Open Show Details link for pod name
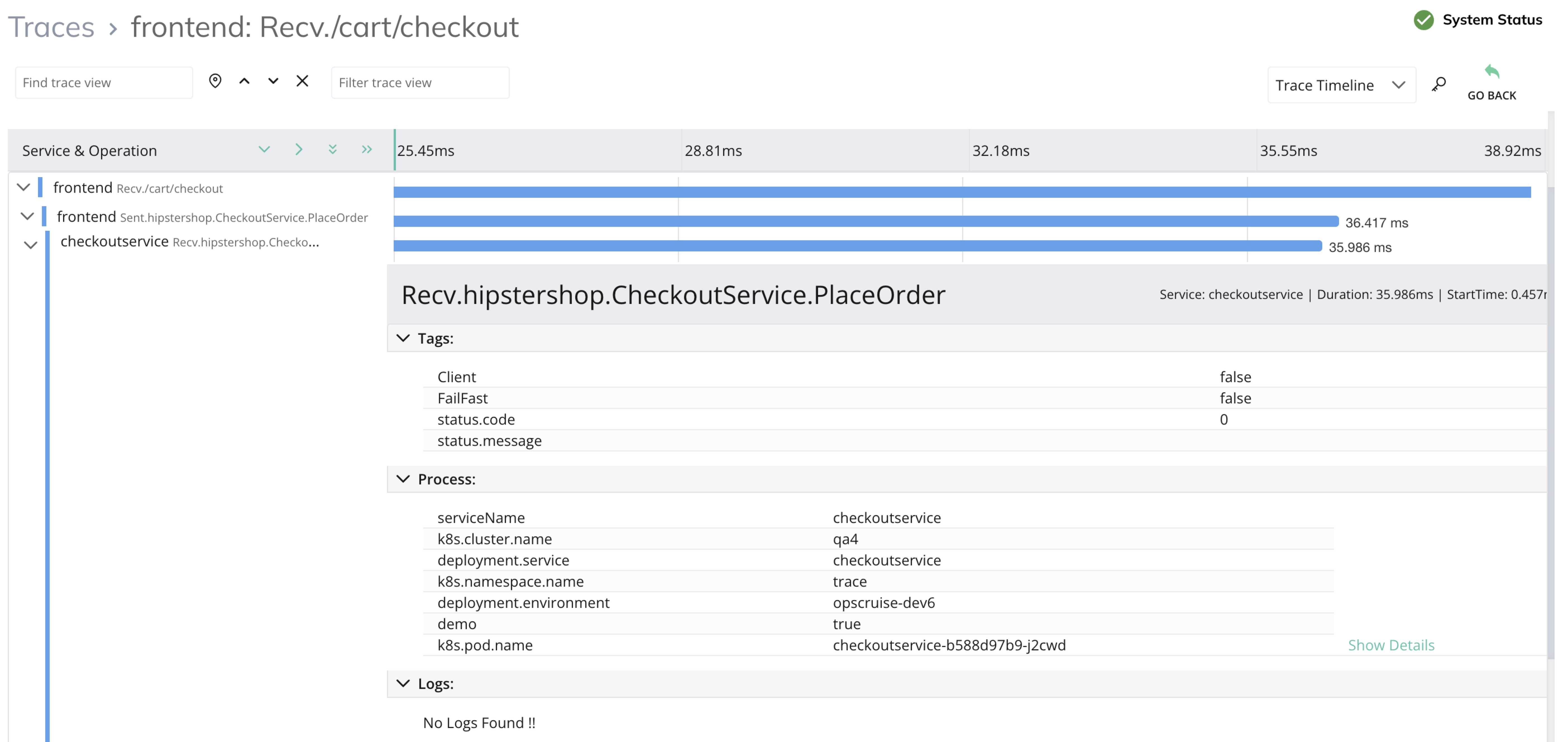This screenshot has height=742, width=1568. (1391, 645)
